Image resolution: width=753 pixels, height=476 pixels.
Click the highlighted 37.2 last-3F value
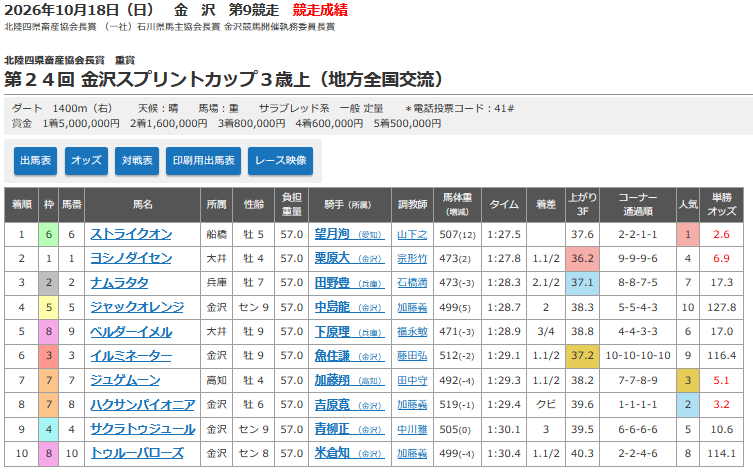pos(583,356)
